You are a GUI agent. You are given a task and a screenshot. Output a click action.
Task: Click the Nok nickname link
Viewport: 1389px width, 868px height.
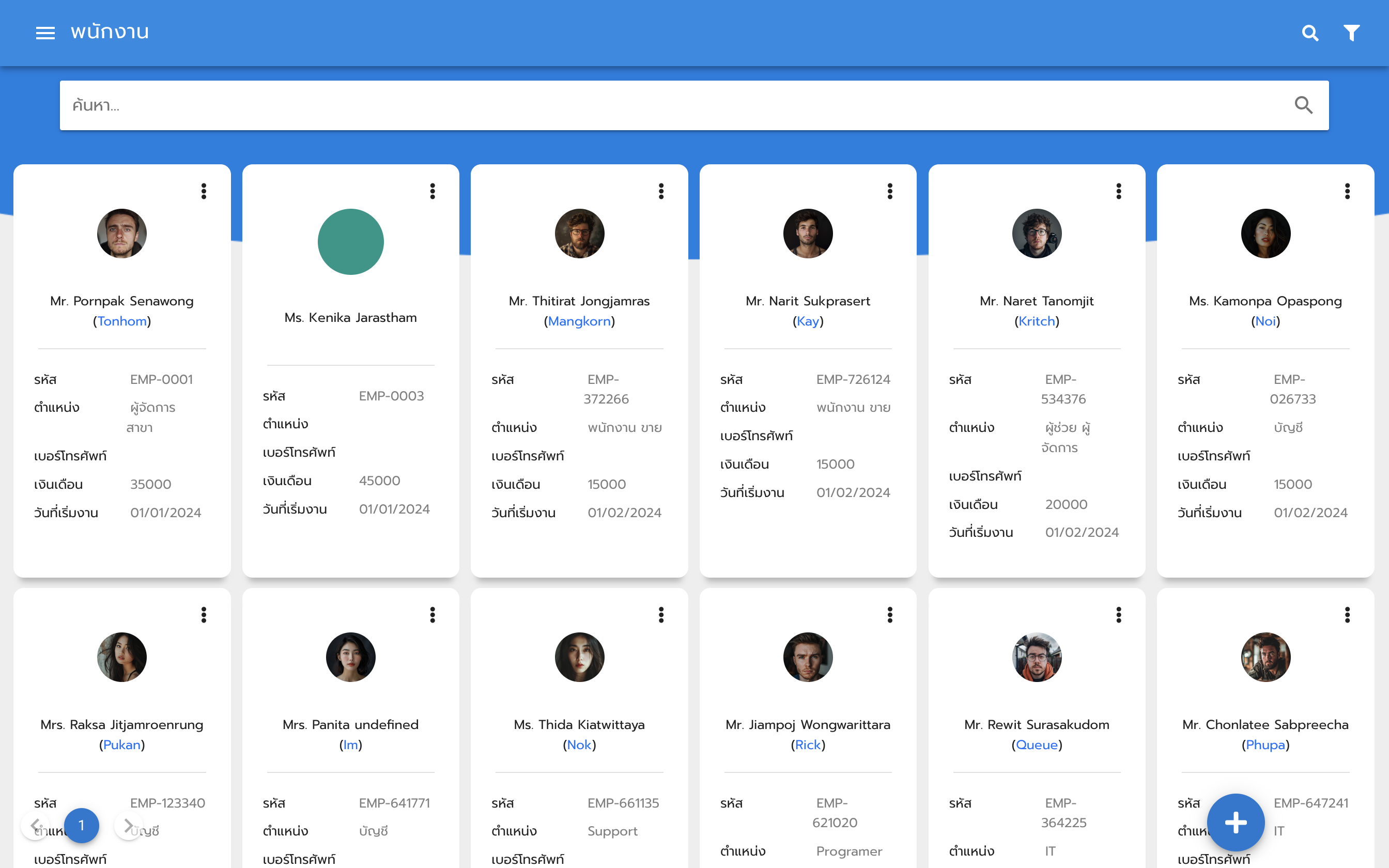click(x=580, y=745)
